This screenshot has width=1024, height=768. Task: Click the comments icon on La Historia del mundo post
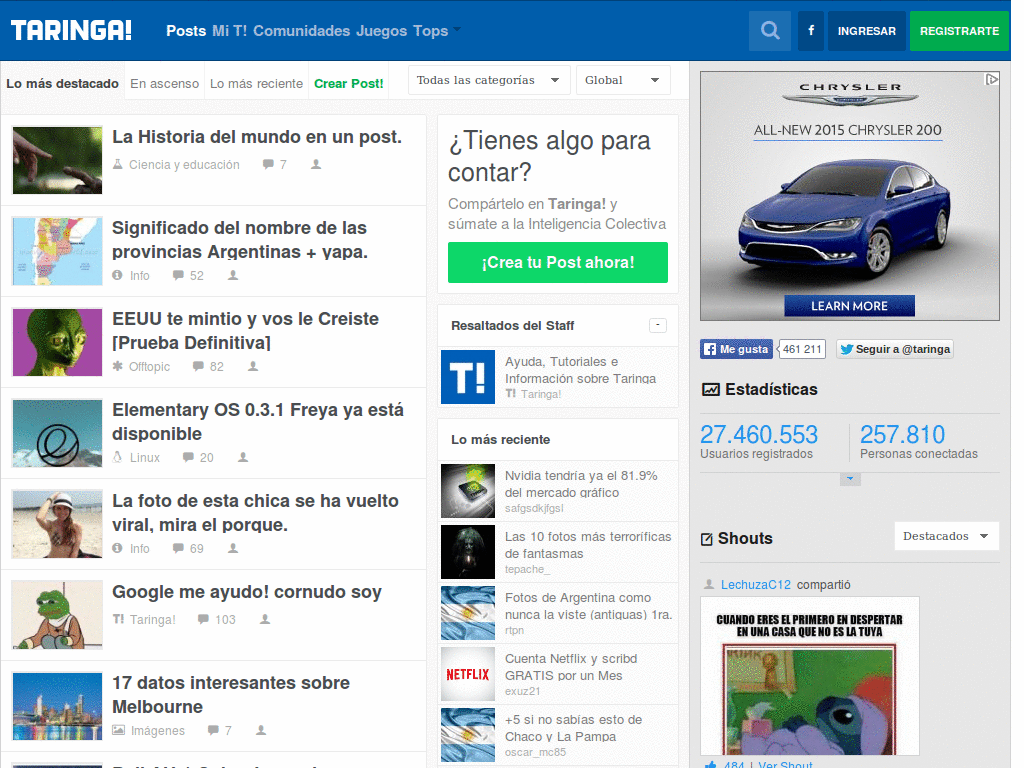pos(268,164)
